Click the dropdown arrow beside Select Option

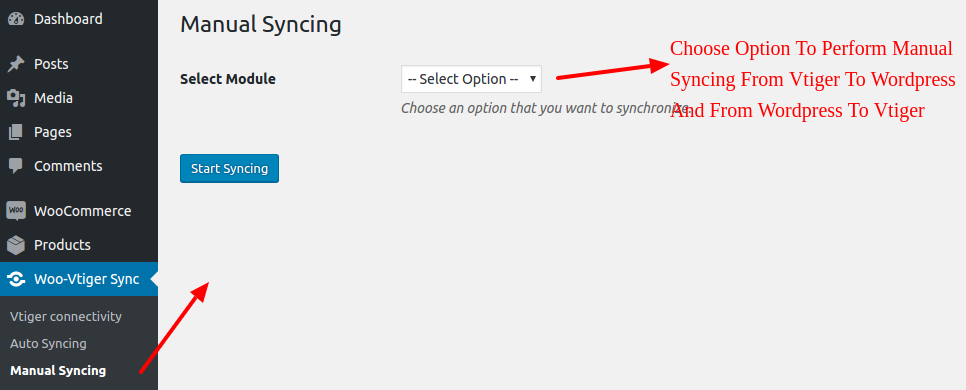pos(532,79)
